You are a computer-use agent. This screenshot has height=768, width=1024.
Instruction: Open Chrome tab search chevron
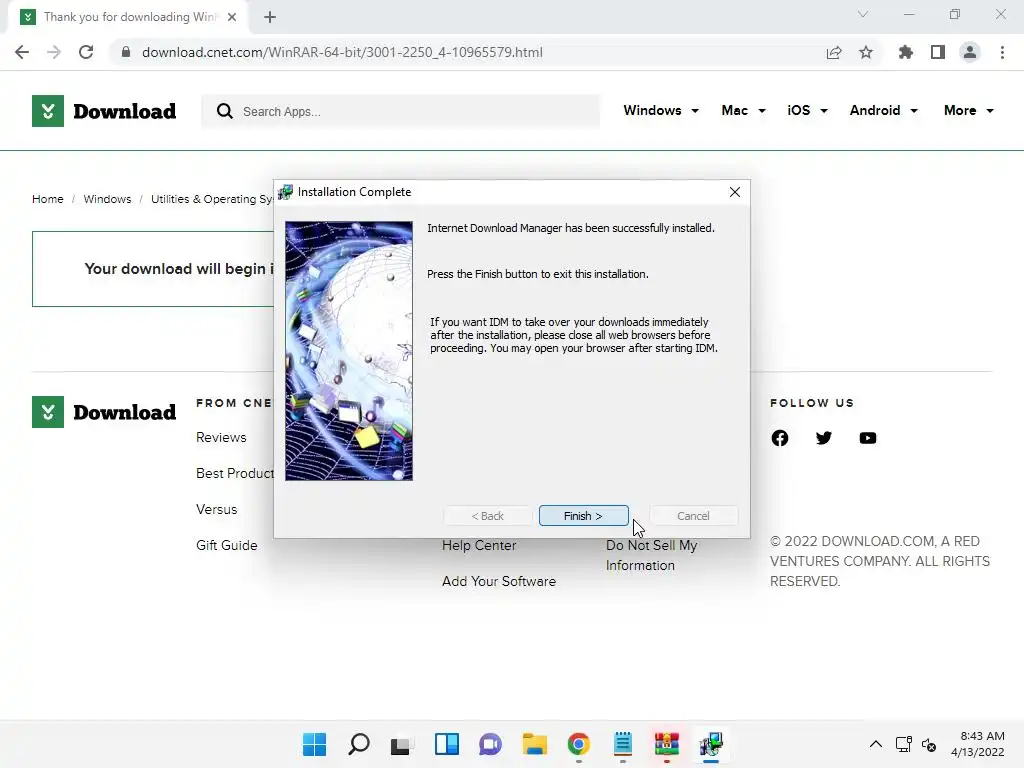[x=863, y=14]
